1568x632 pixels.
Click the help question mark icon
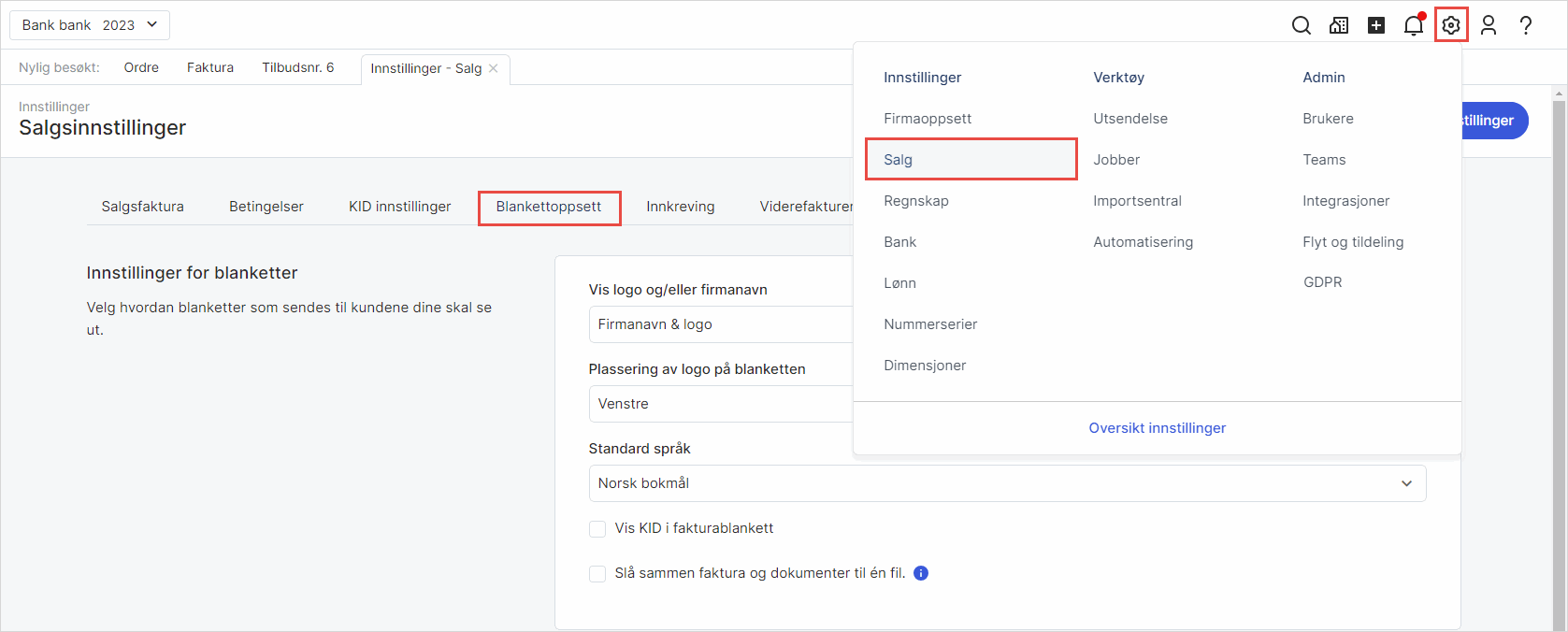1526,25
